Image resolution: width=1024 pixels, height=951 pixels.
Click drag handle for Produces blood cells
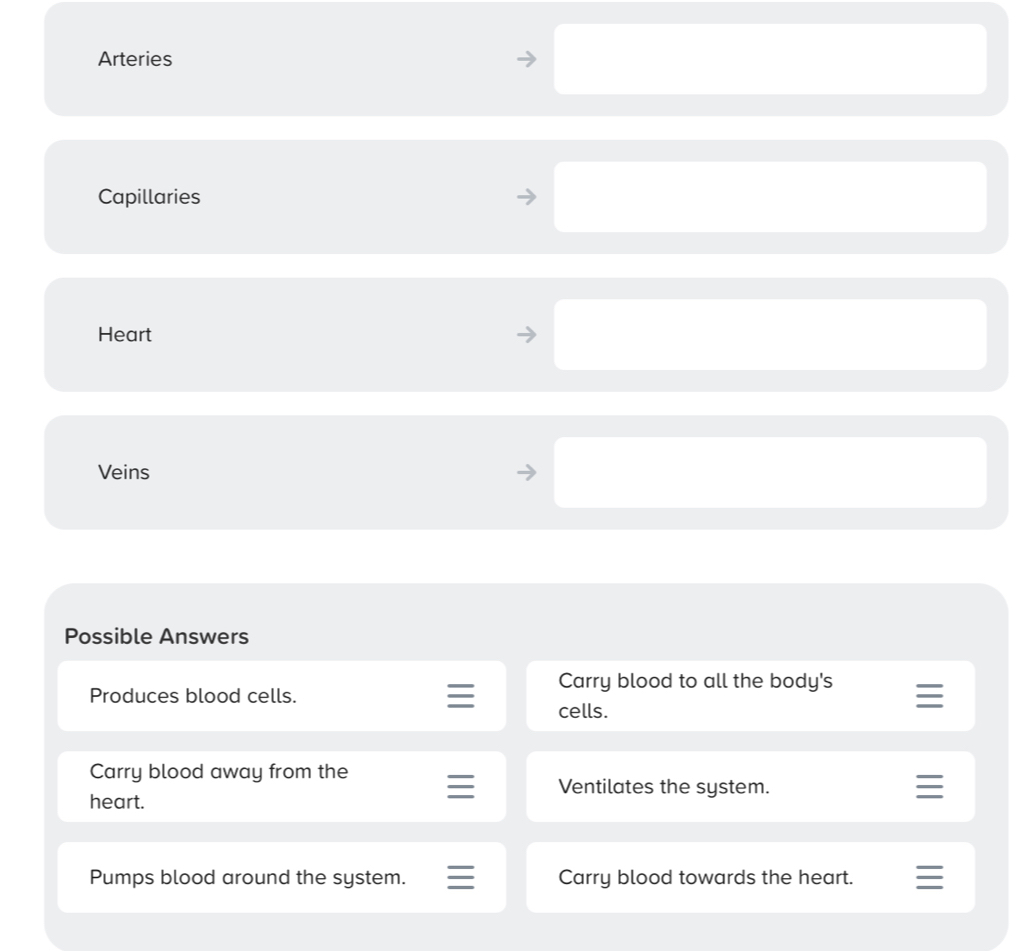pos(460,696)
